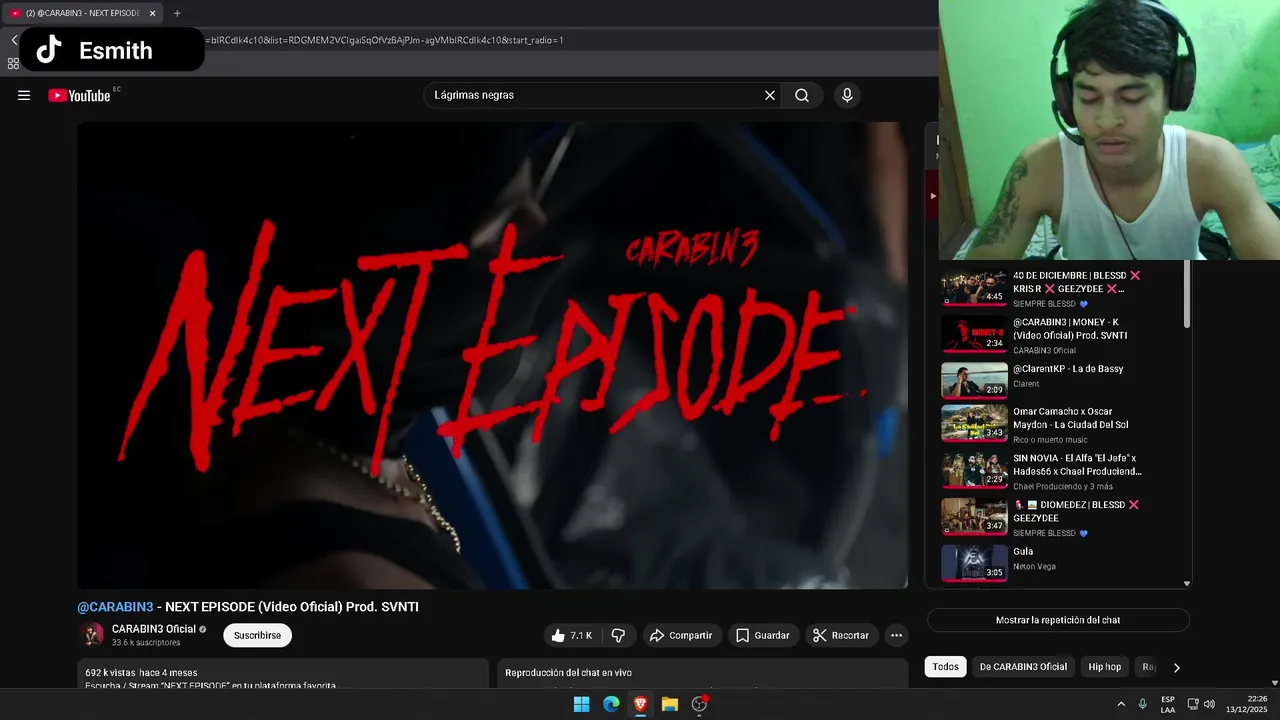This screenshot has height=720, width=1280.
Task: Open ESP LAA language input switcher
Action: click(1168, 705)
